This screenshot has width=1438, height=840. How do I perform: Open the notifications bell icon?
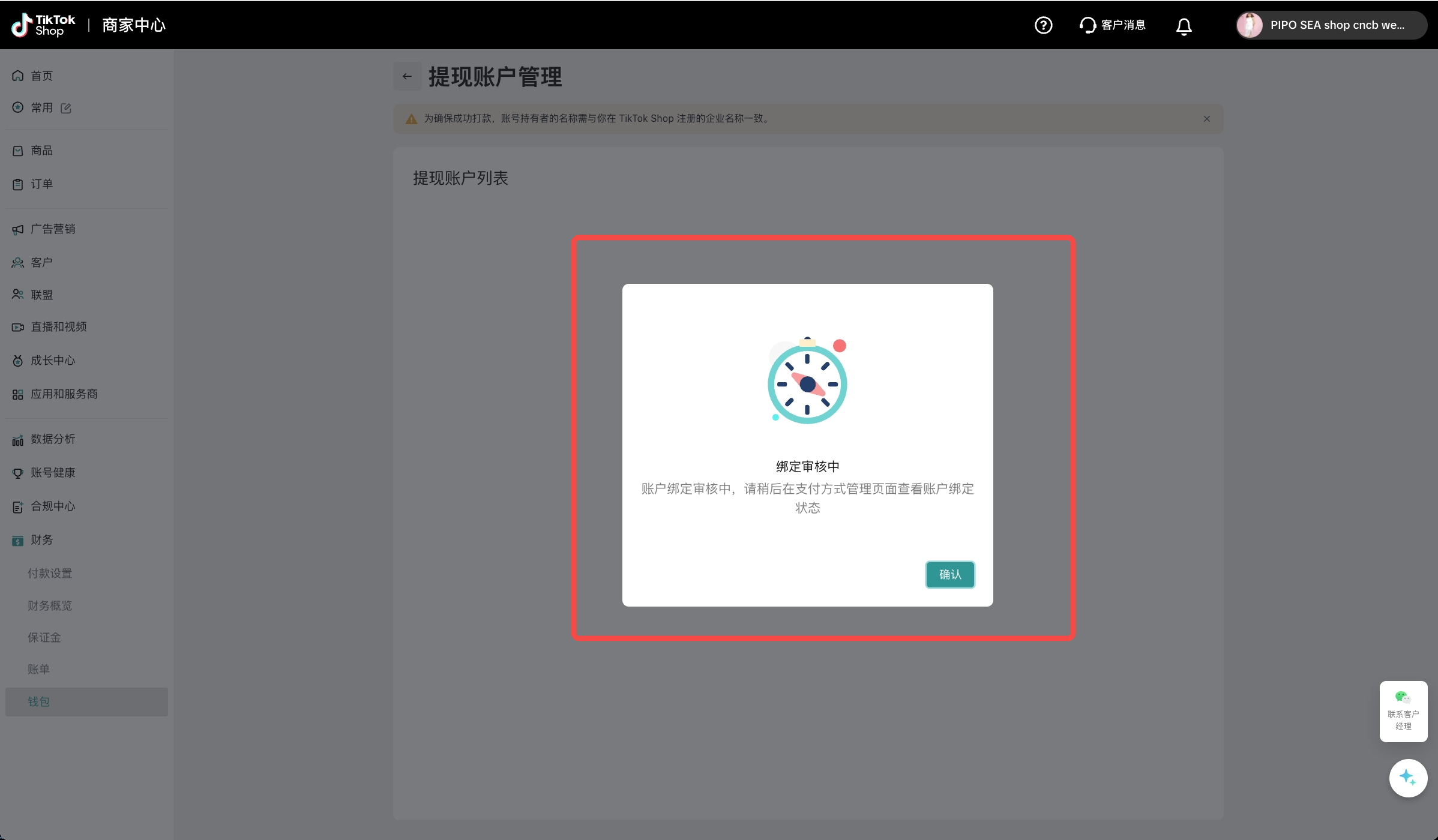tap(1184, 26)
